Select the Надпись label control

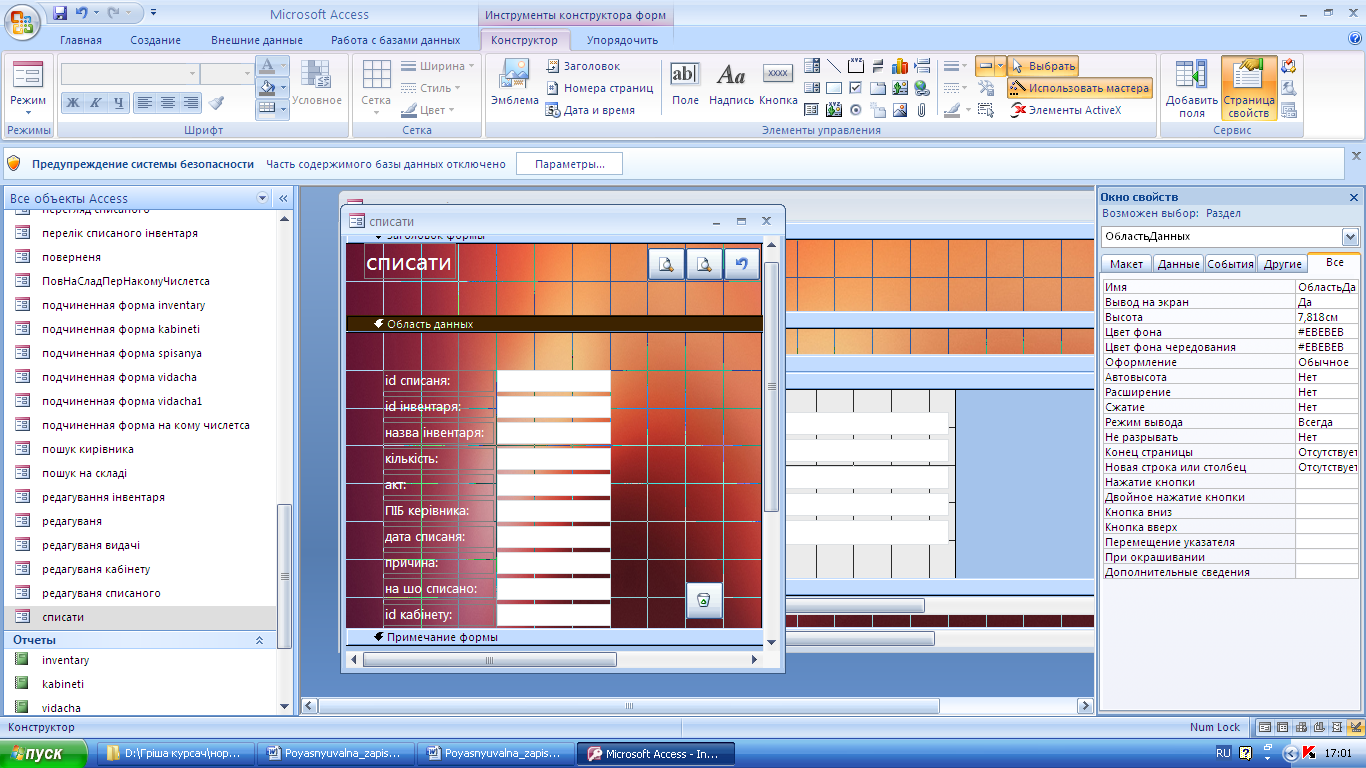pos(731,83)
